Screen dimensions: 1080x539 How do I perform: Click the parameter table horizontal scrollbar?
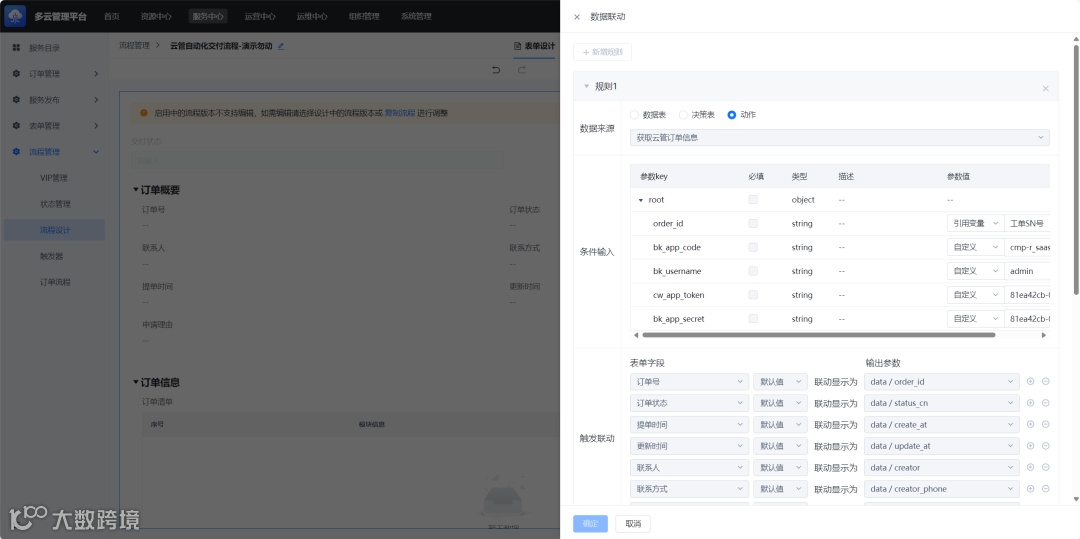click(x=818, y=335)
